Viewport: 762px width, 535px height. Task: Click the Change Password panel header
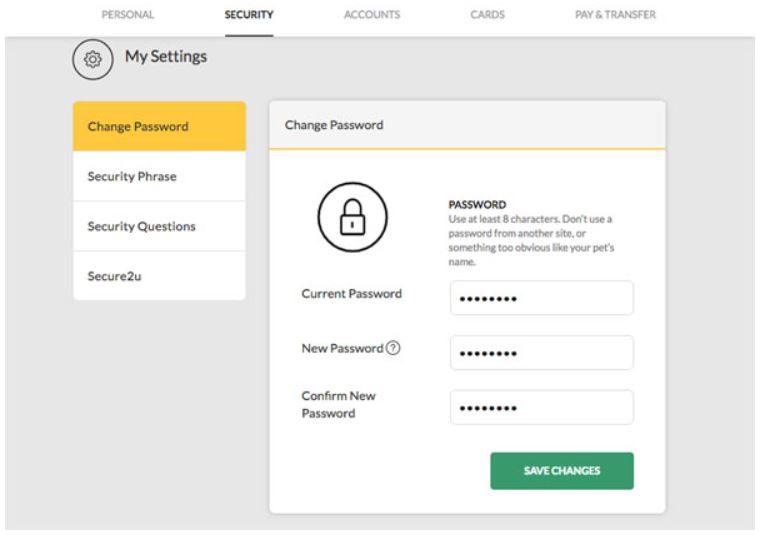click(467, 125)
